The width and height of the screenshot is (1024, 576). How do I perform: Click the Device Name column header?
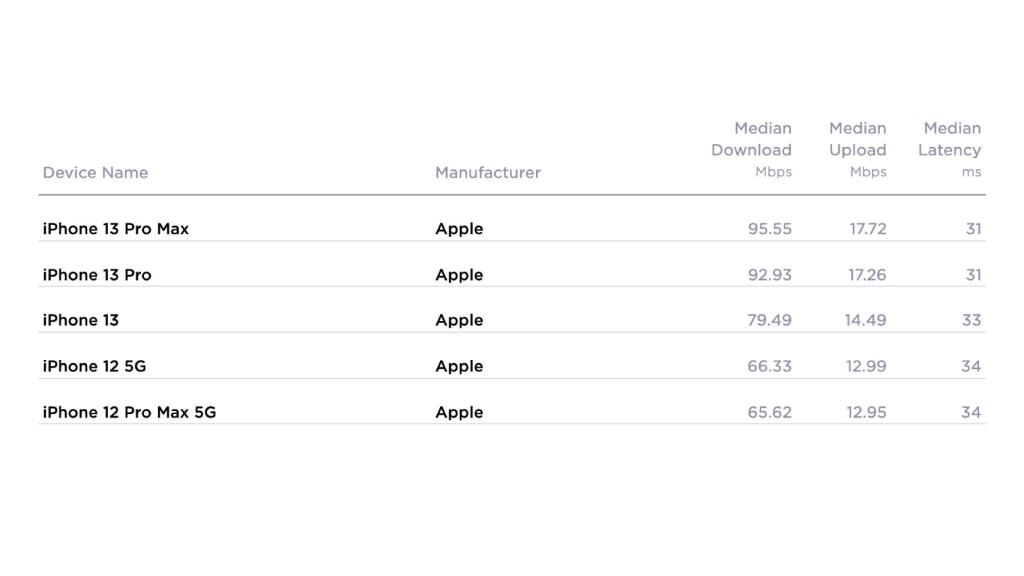pos(95,172)
